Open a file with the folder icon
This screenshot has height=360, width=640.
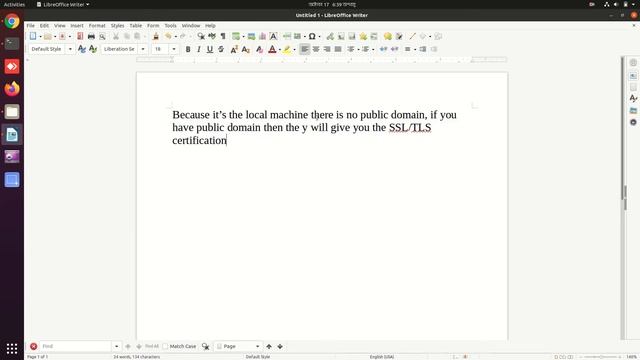point(48,36)
